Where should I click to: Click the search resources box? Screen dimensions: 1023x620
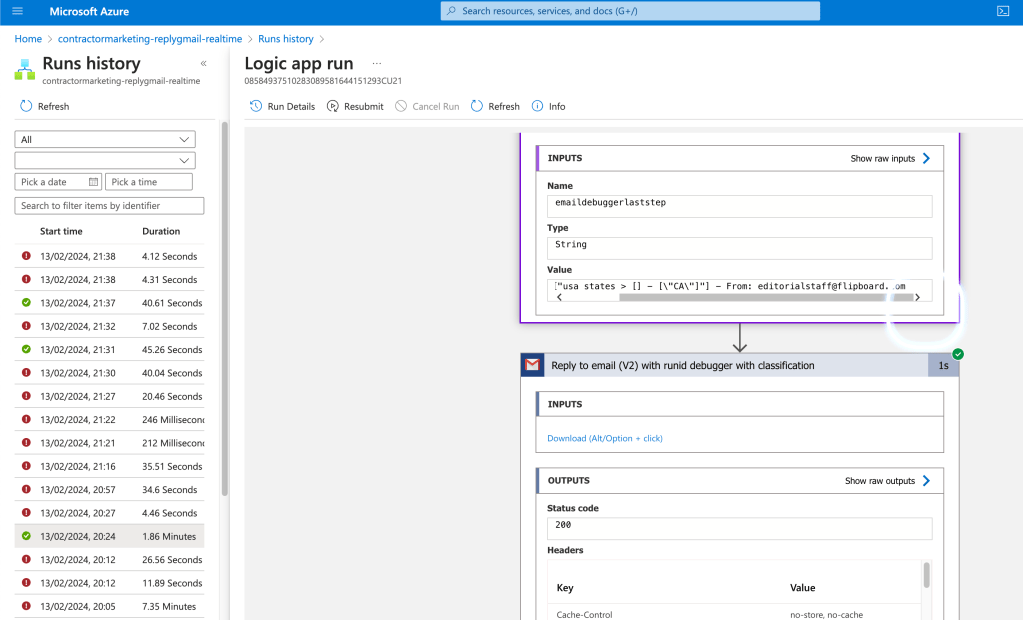coord(630,11)
